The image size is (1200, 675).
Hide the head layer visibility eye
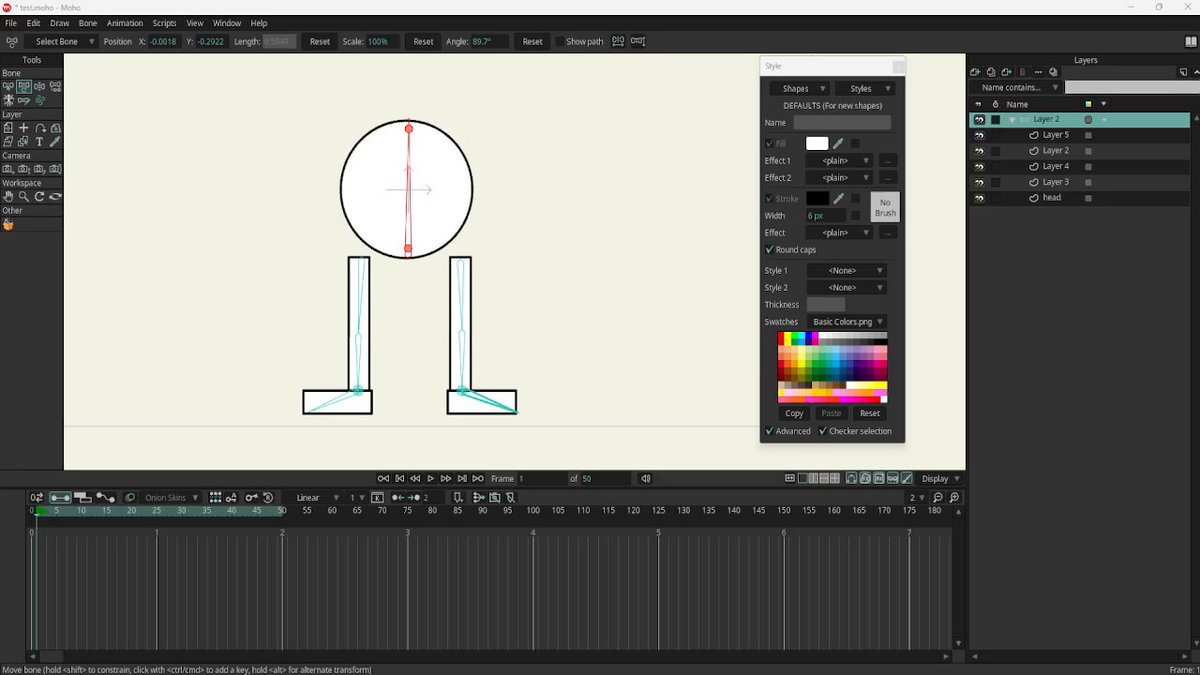(x=979, y=198)
